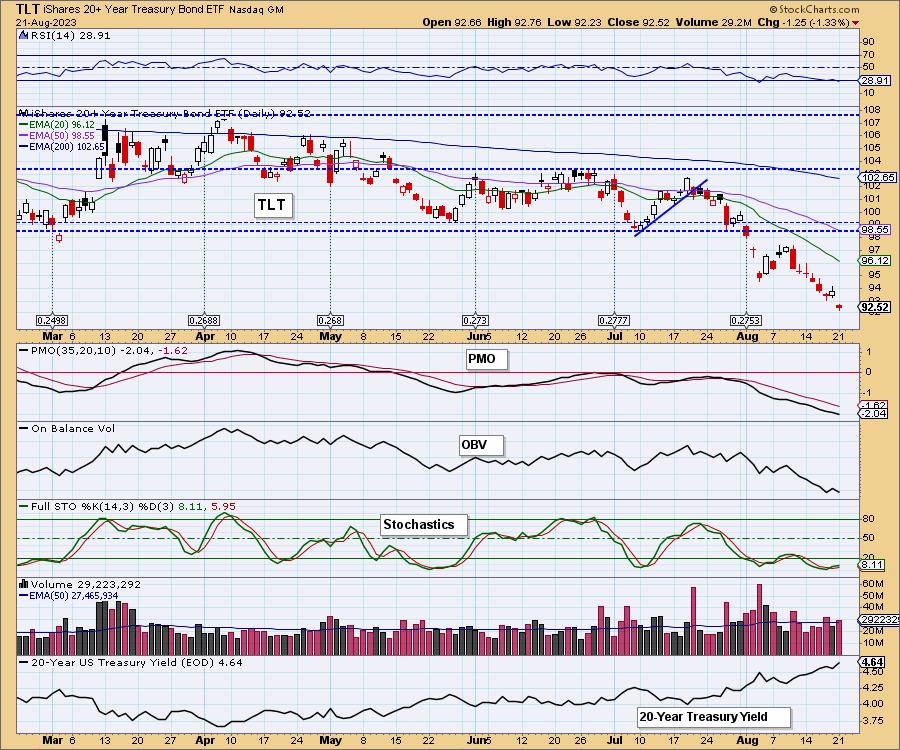The width and height of the screenshot is (900, 750).
Task: Click the 0.268 marker label
Action: click(x=331, y=320)
